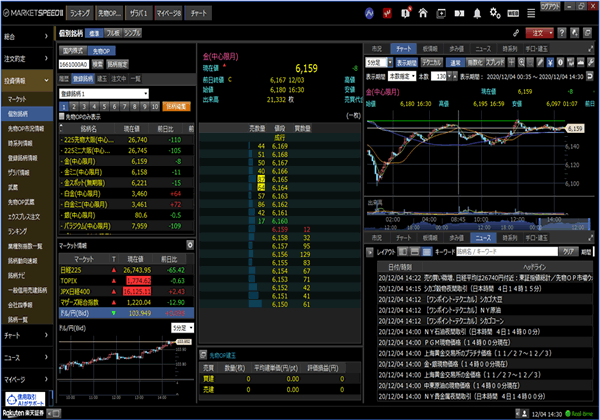Click the news play arrow button

click(x=370, y=252)
